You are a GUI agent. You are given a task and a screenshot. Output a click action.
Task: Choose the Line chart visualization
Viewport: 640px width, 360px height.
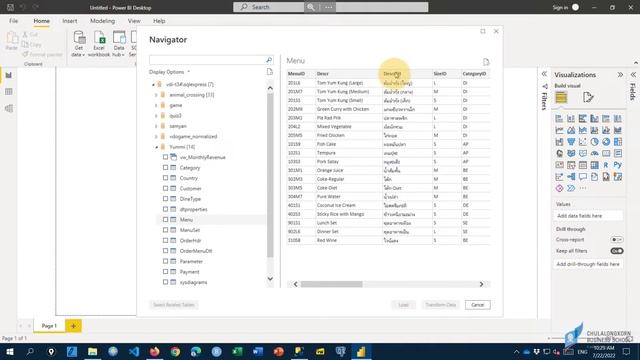(559, 130)
